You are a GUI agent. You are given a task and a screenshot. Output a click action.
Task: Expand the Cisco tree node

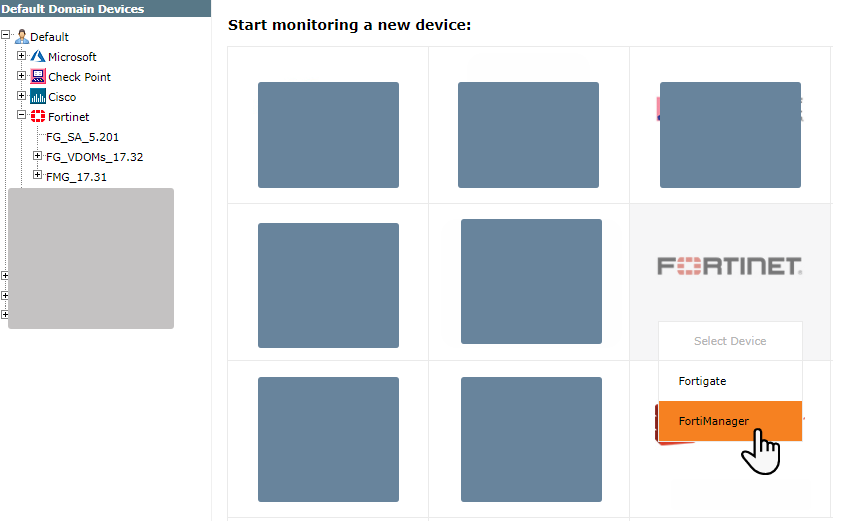21,96
